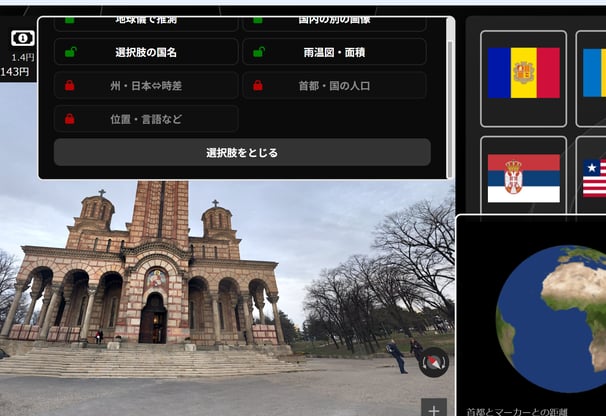Click the globe map of Africa
Image resolution: width=606 pixels, height=416 pixels.
[553, 319]
